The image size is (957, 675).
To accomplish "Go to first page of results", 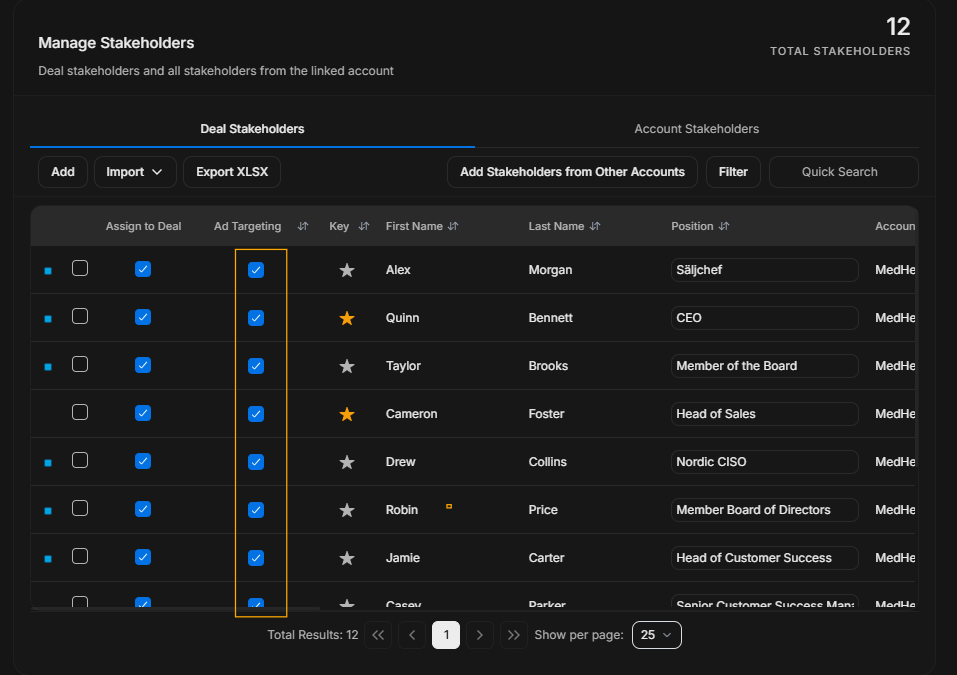I will coord(378,635).
